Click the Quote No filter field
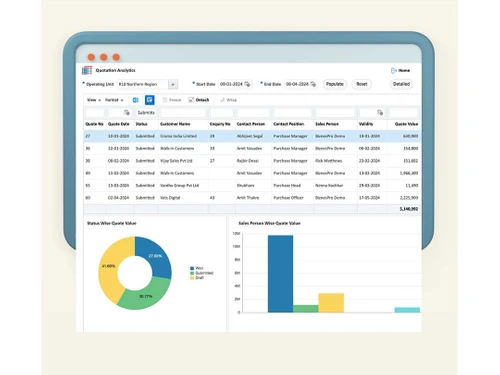 point(95,113)
